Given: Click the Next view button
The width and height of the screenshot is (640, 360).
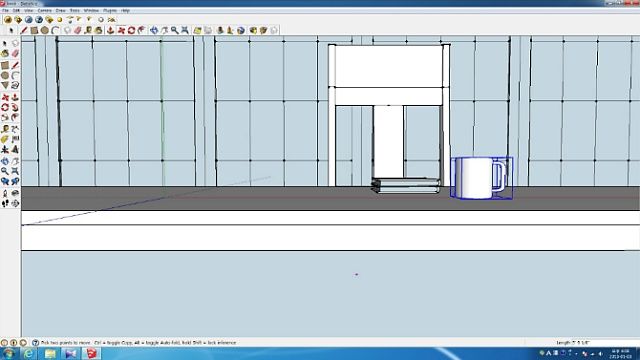Looking at the screenshot, I should (15, 181).
